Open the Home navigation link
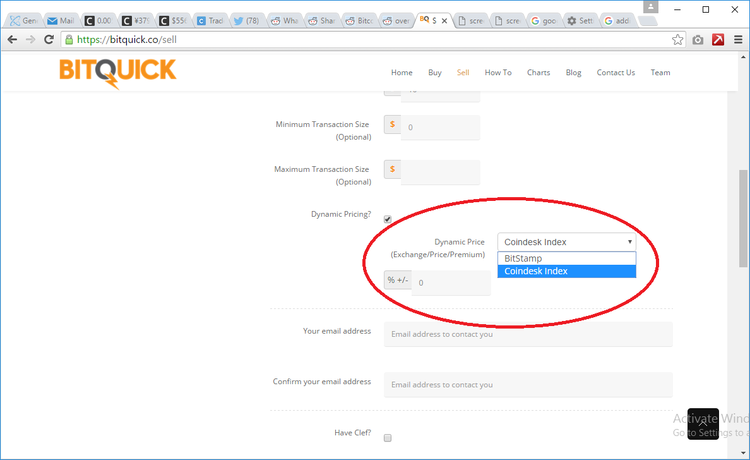The height and width of the screenshot is (460, 750). tap(402, 73)
